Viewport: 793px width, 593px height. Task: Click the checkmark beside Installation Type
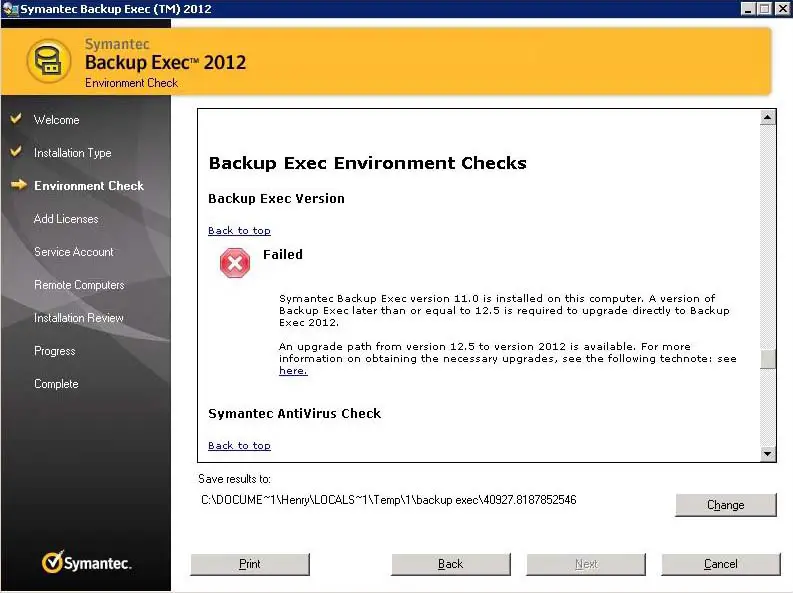16,151
